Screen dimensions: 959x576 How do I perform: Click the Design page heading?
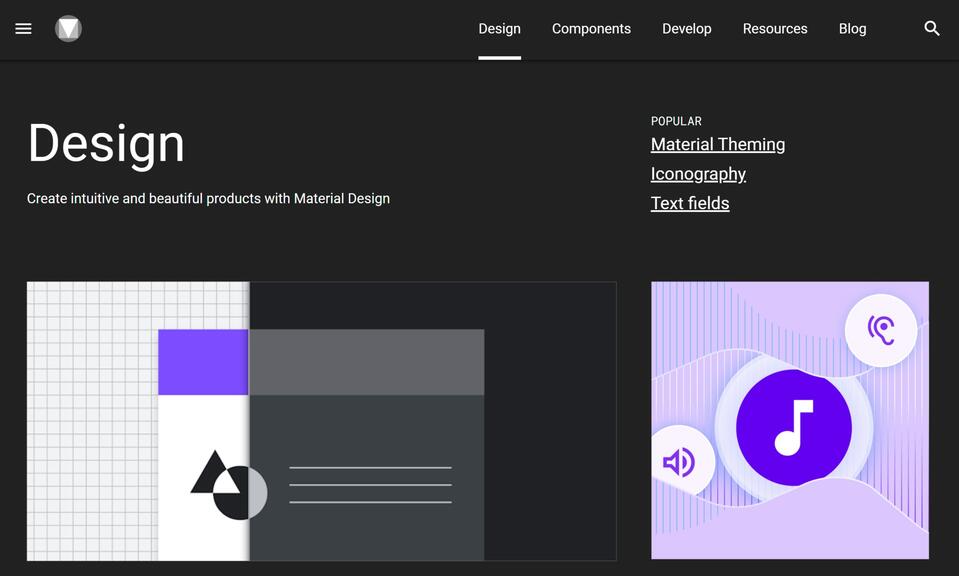tap(106, 143)
